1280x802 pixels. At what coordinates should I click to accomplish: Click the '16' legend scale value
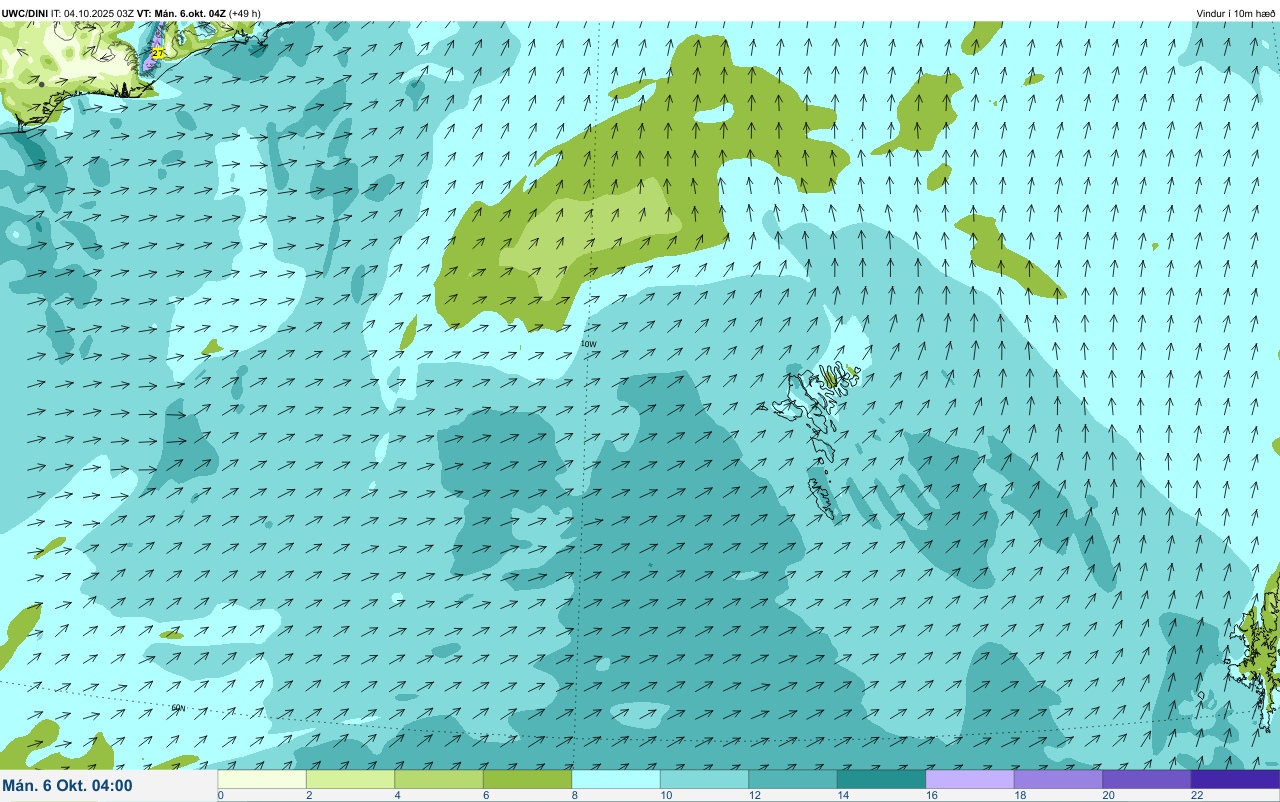[932, 795]
